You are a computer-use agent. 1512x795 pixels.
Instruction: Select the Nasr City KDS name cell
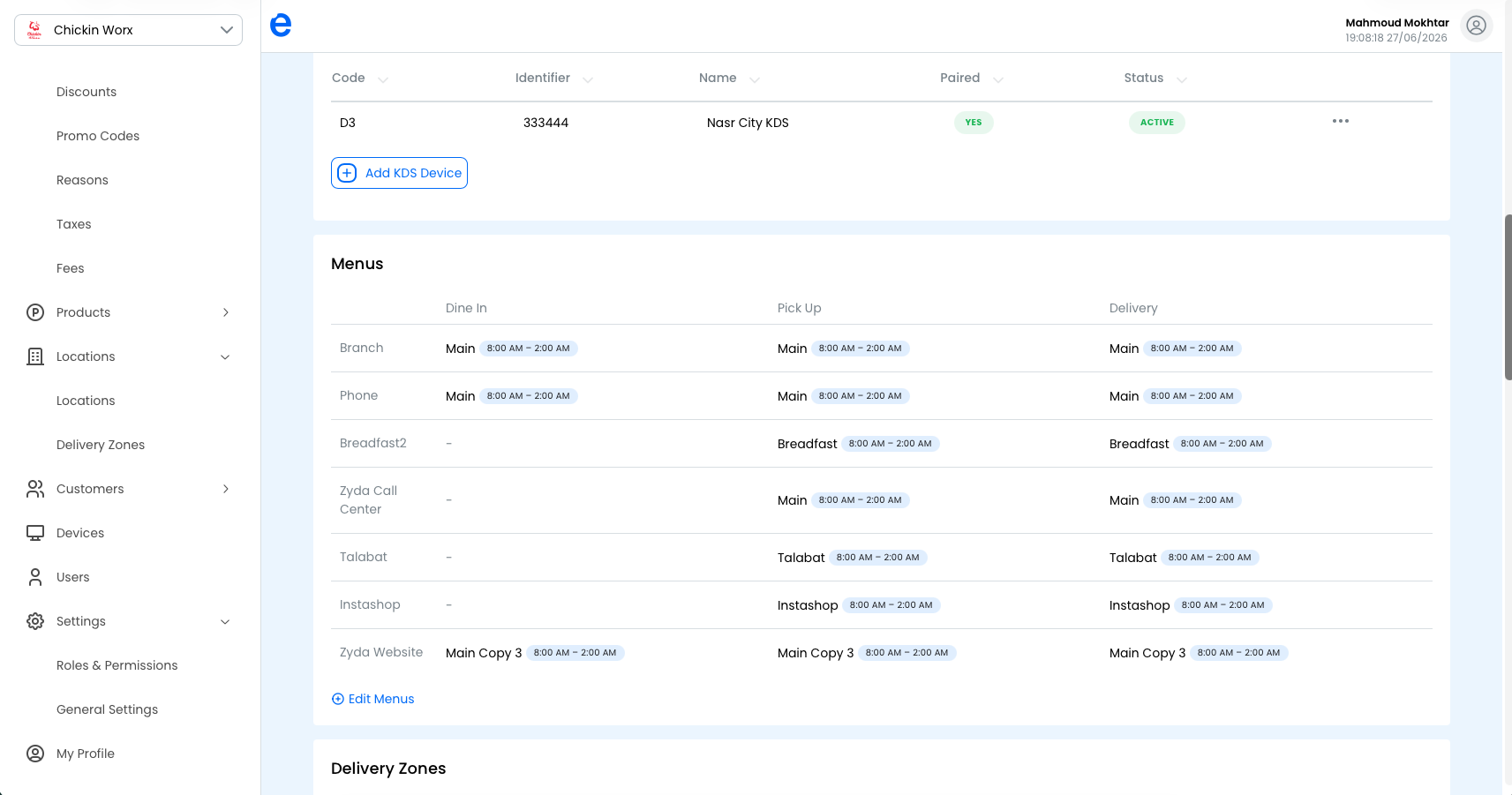748,123
